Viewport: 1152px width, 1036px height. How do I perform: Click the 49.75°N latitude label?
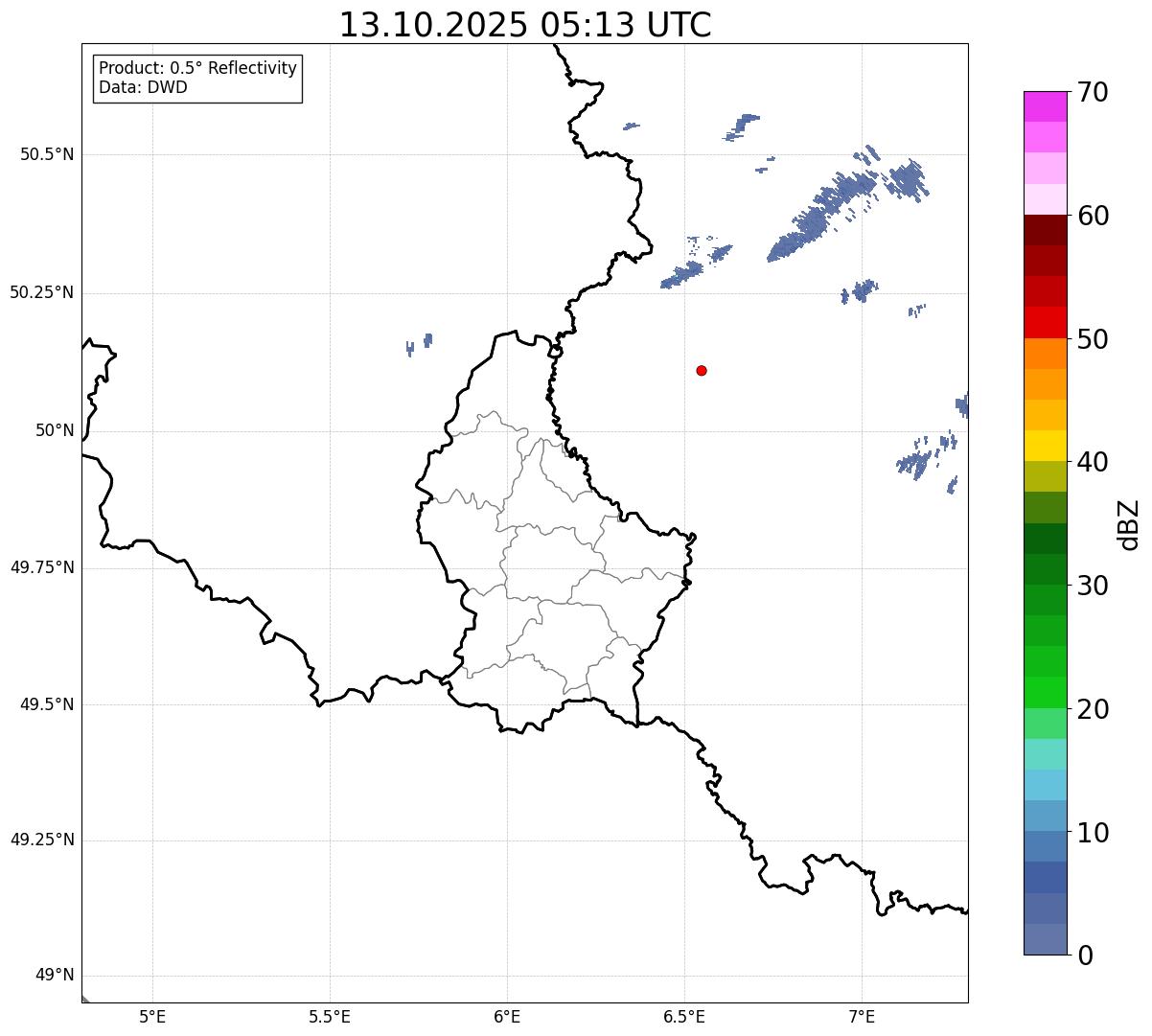click(42, 567)
